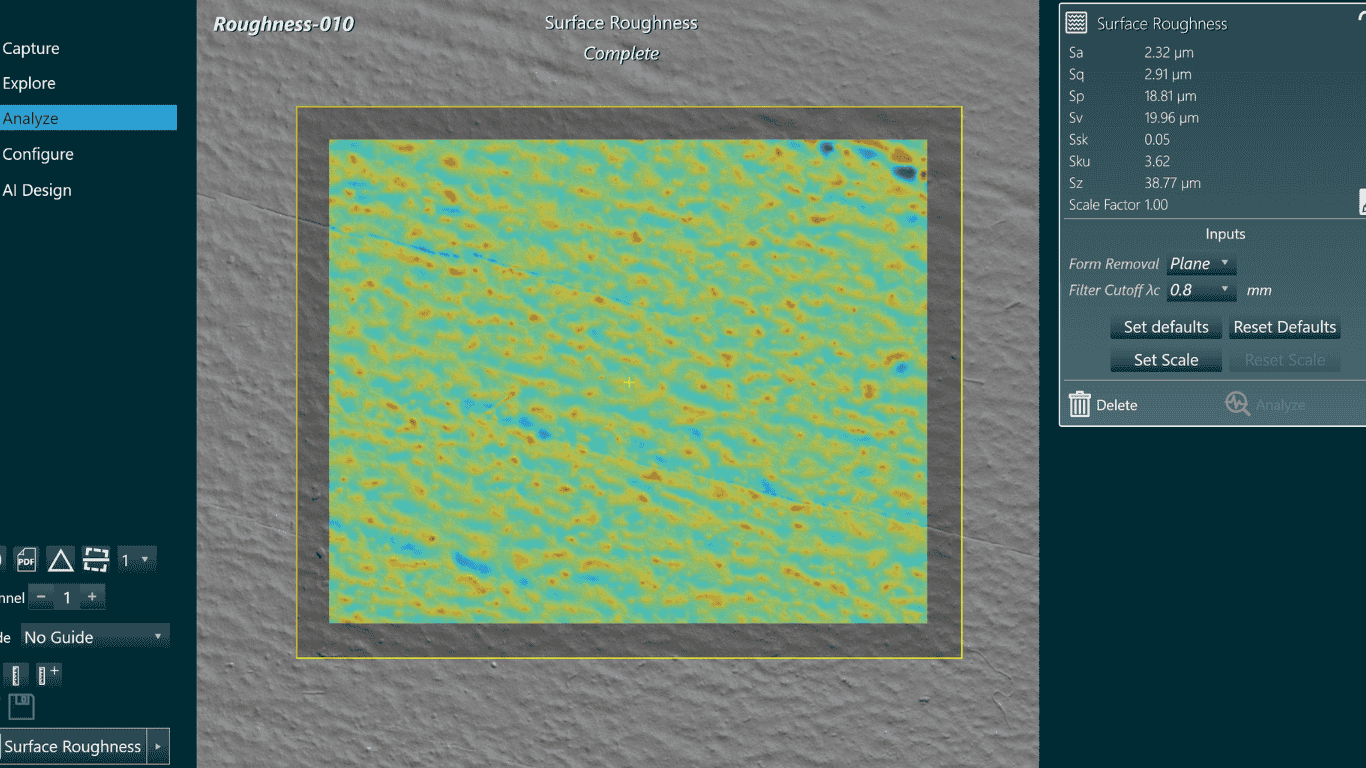The height and width of the screenshot is (768, 1366).
Task: Click the ruler icon without plus
Action: (15, 674)
